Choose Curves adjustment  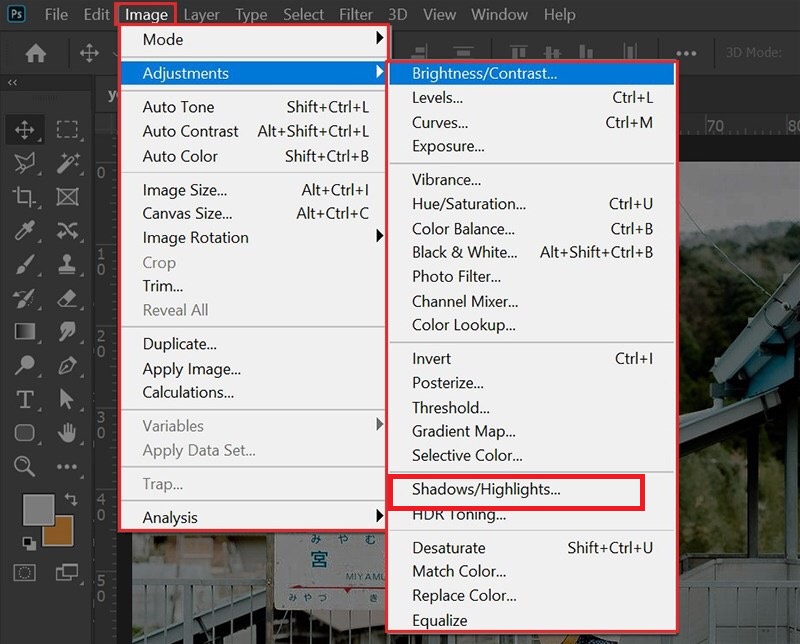coord(532,122)
